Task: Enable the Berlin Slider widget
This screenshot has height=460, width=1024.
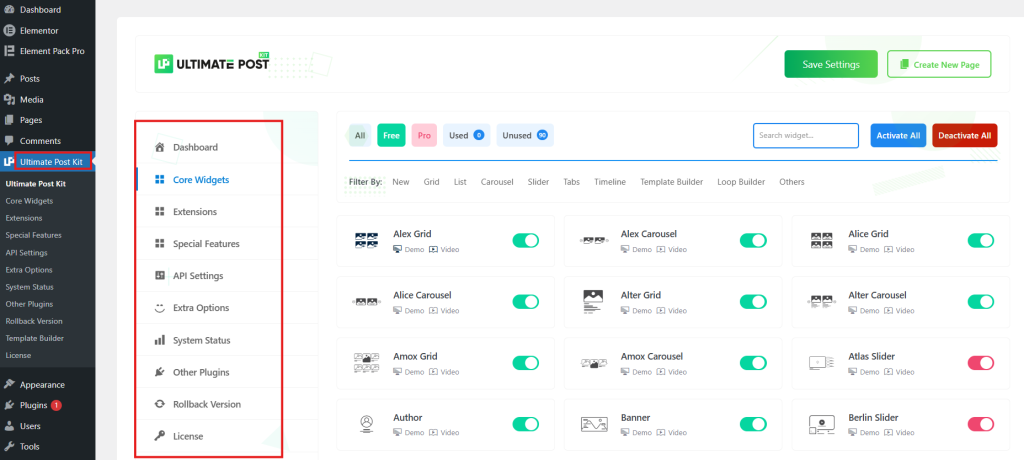Action: pyautogui.click(x=980, y=424)
